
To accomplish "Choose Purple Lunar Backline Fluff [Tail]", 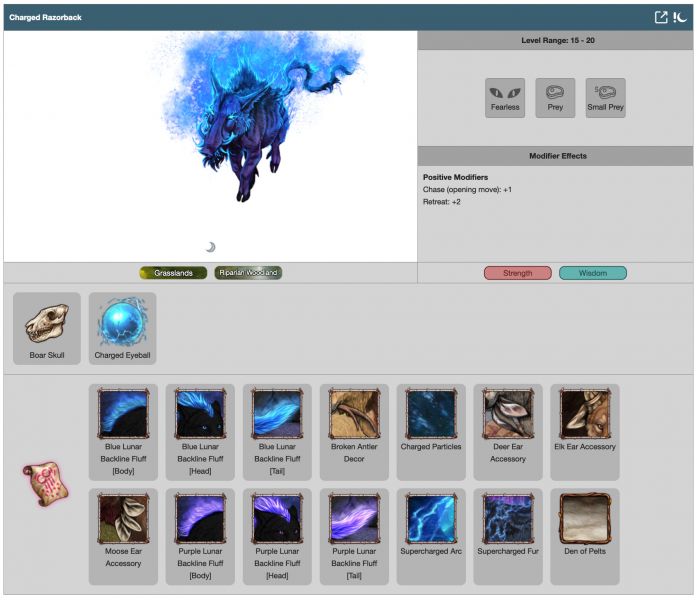I will click(354, 536).
